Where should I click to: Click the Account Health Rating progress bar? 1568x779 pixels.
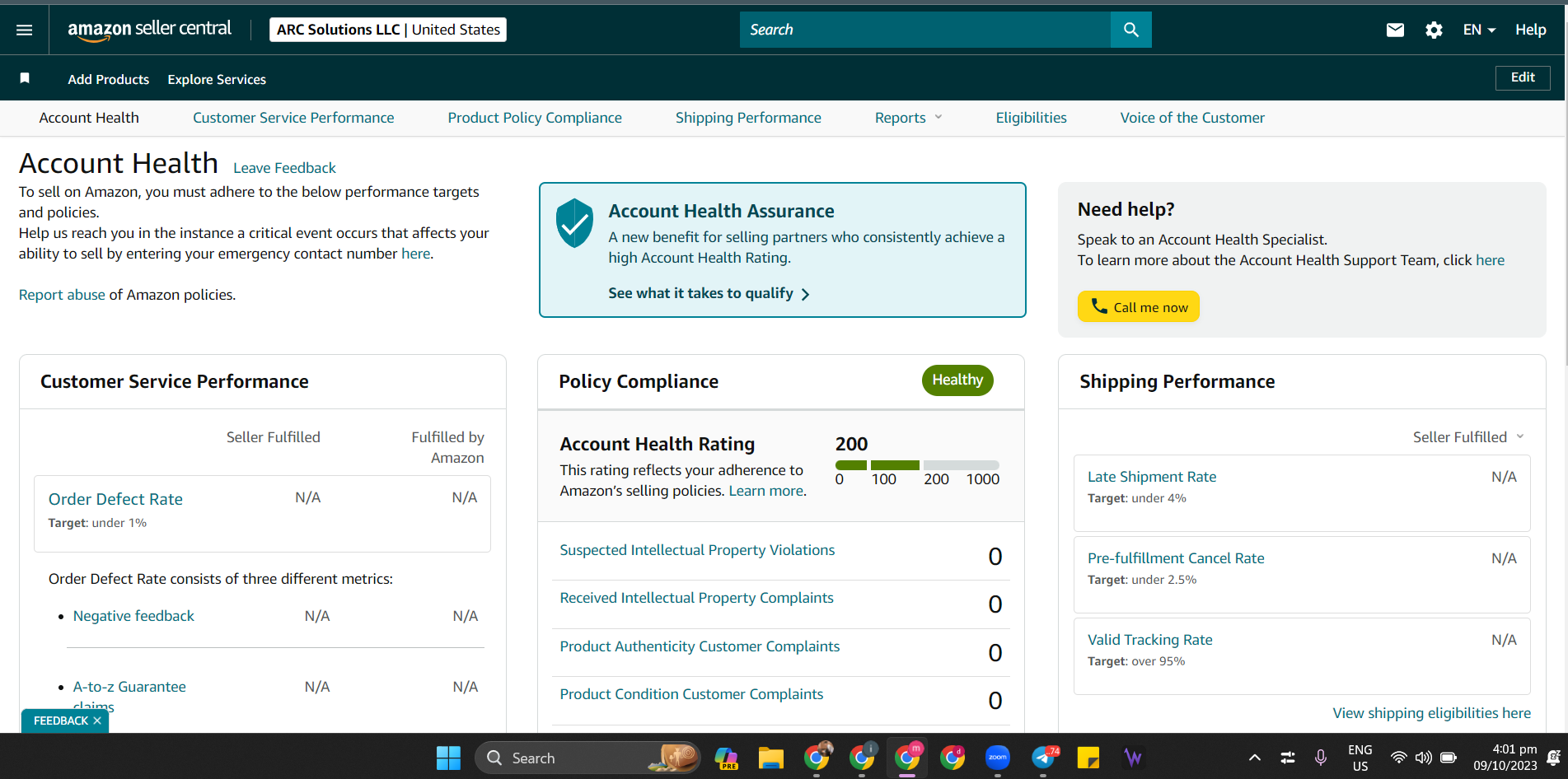point(917,465)
